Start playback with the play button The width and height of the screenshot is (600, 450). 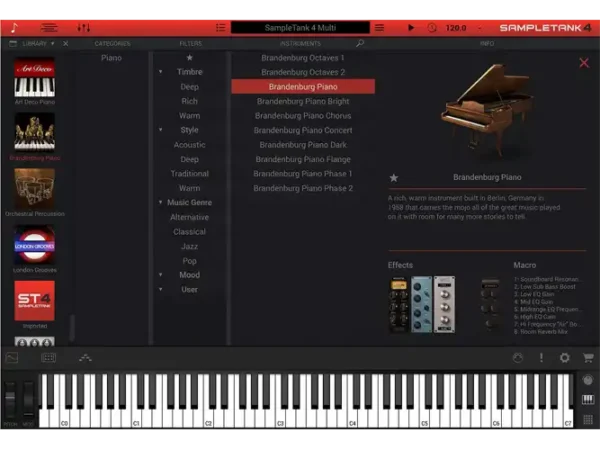[x=411, y=28]
